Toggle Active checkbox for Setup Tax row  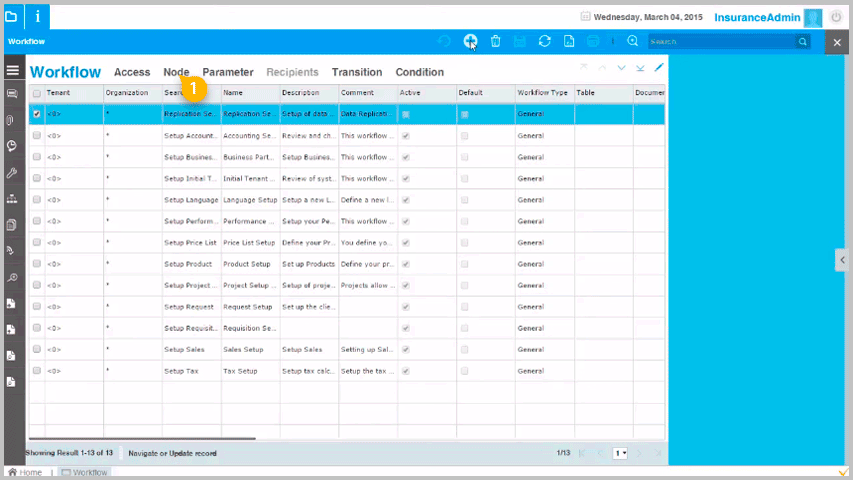tap(406, 371)
